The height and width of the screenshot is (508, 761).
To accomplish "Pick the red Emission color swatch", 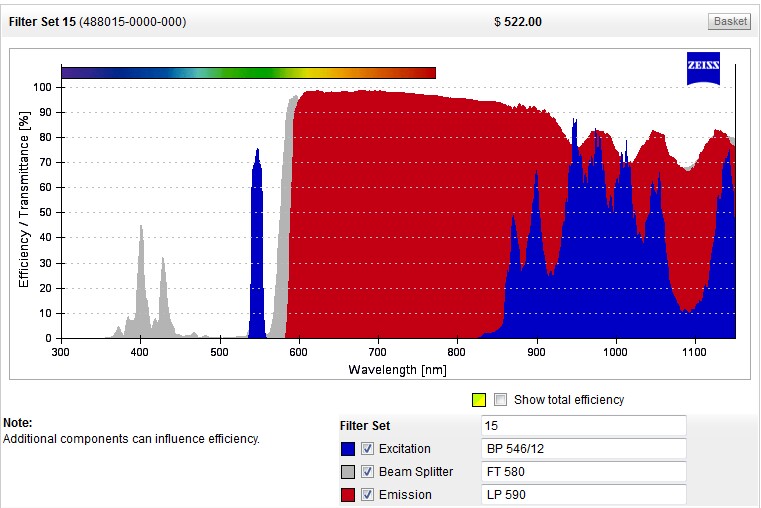I will (x=347, y=495).
